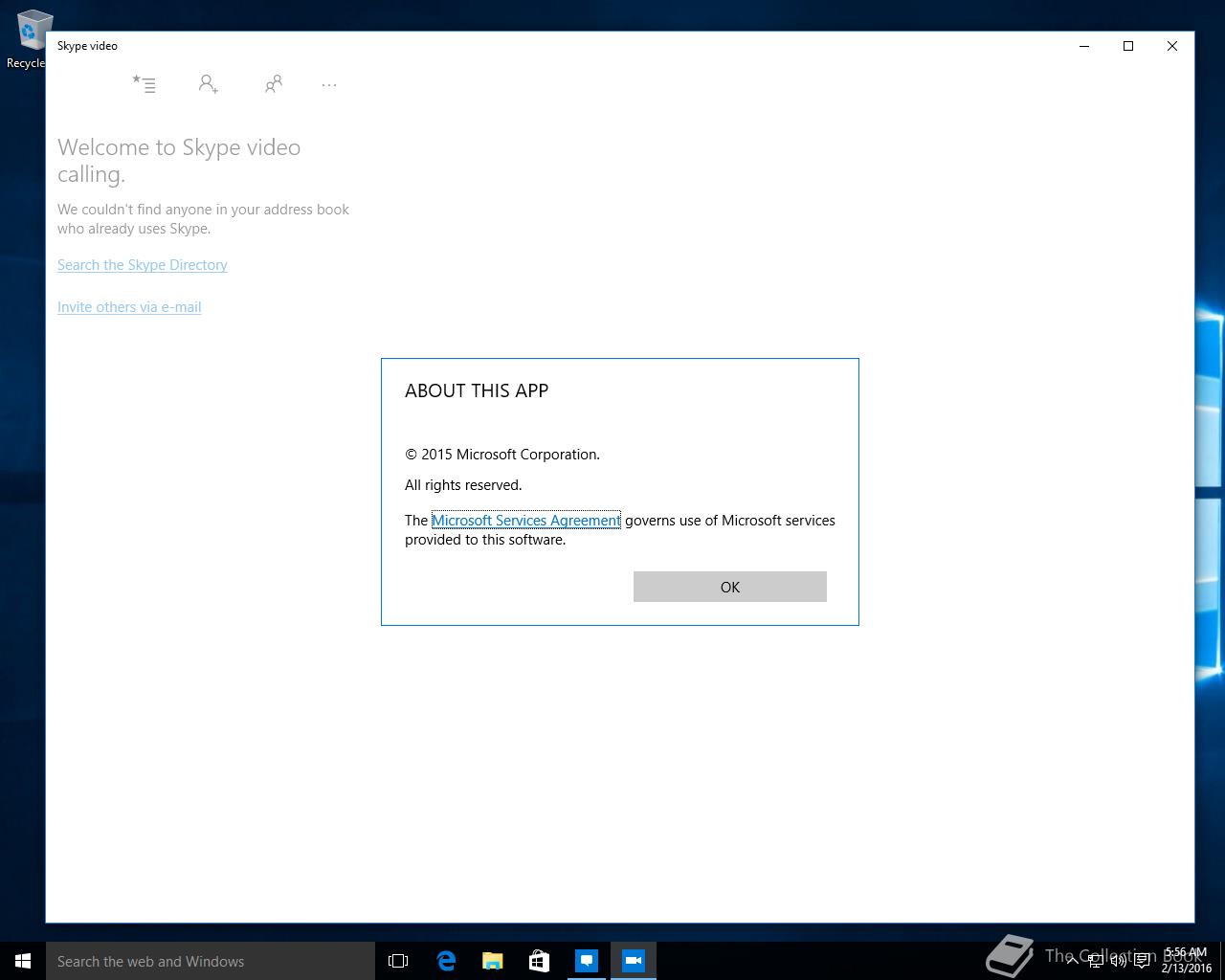Launch Microsoft Edge from the taskbar
The image size is (1225, 980).
click(445, 961)
